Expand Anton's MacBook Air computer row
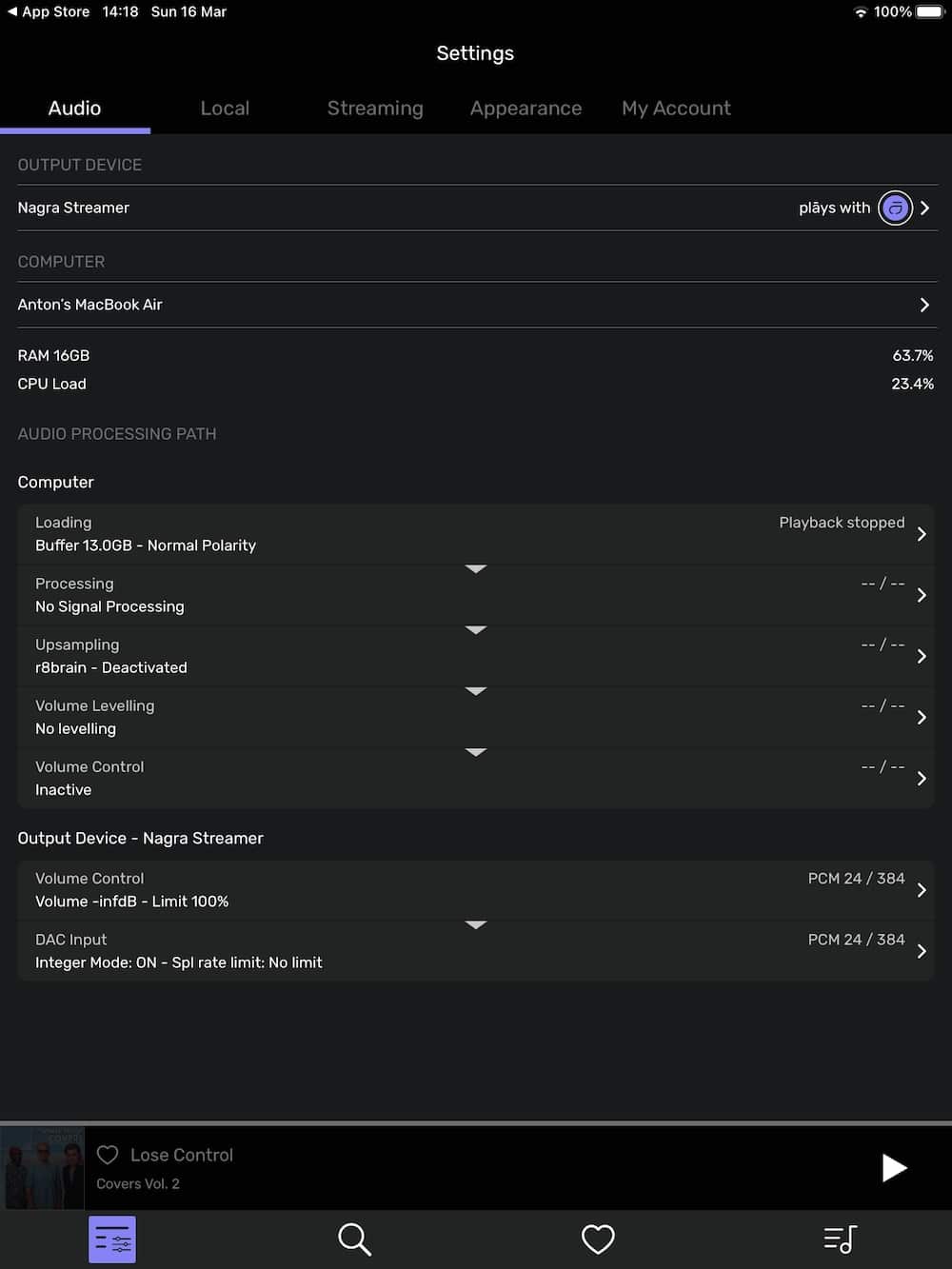The image size is (952, 1269). pyautogui.click(x=476, y=305)
